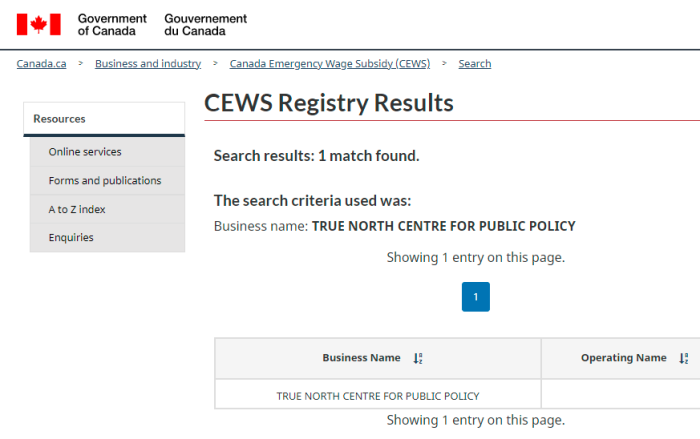
Task: Click the Resources sidebar heading
Action: pyautogui.click(x=104, y=119)
